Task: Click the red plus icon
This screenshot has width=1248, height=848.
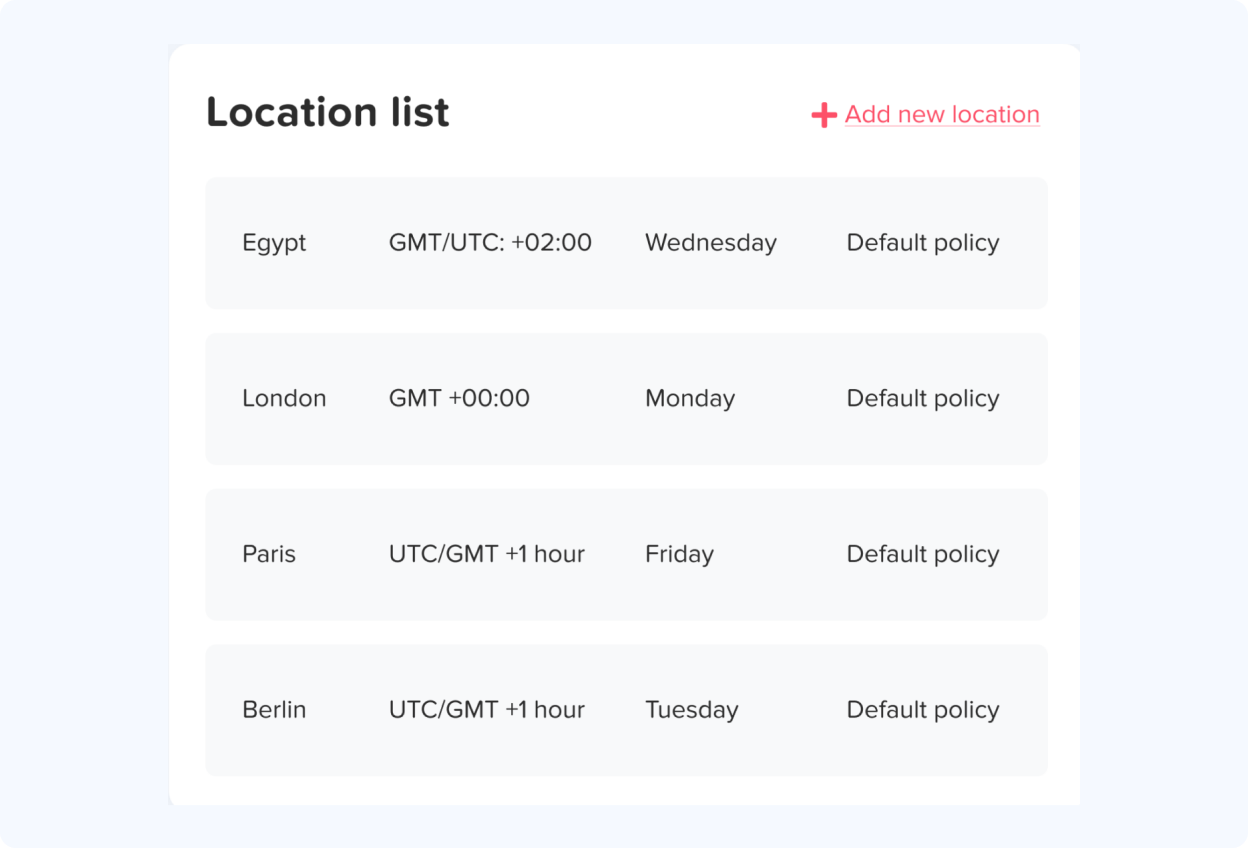Action: point(823,115)
